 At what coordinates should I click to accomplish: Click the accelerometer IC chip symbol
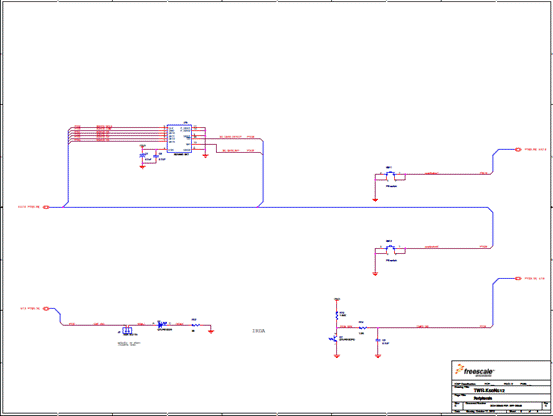pos(179,139)
